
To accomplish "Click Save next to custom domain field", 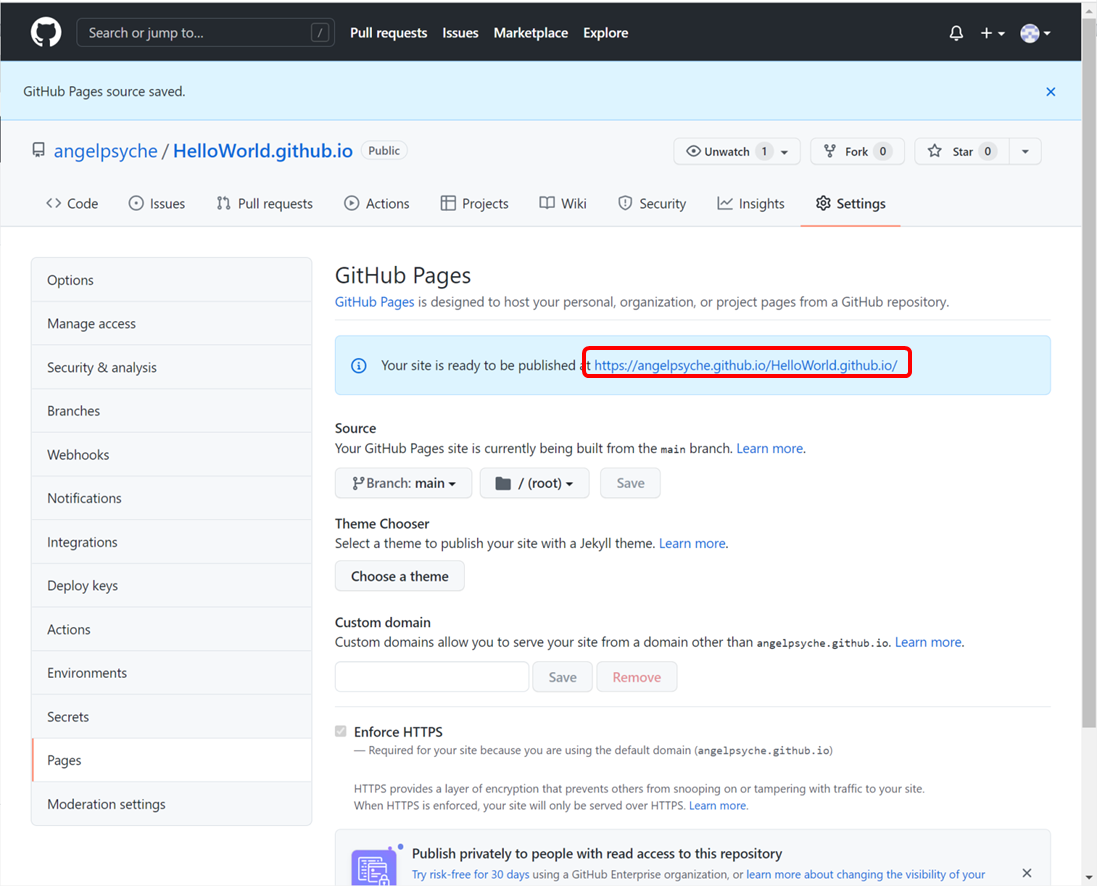I will (562, 677).
